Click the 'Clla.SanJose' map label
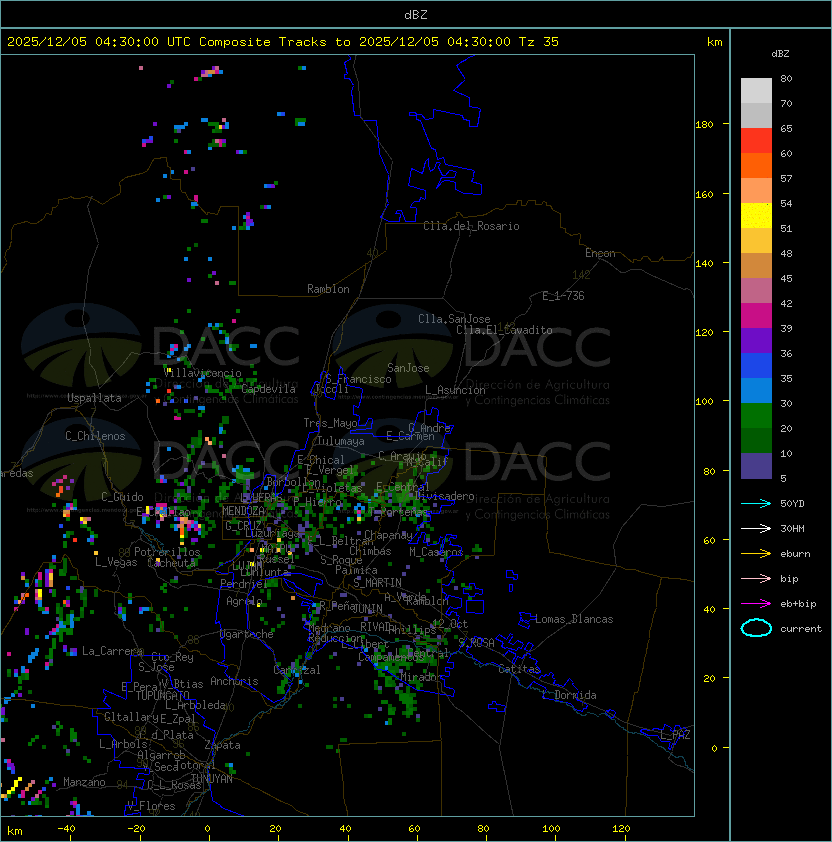This screenshot has height=842, width=832. 454,319
